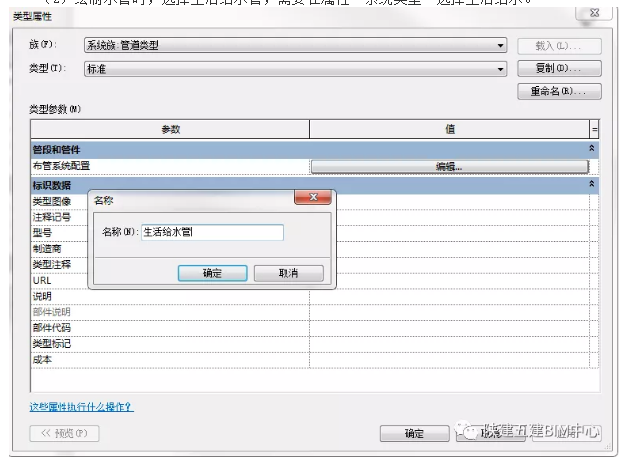Open the 族 family dropdown
Image resolution: width=624 pixels, height=461 pixels.
click(x=295, y=45)
